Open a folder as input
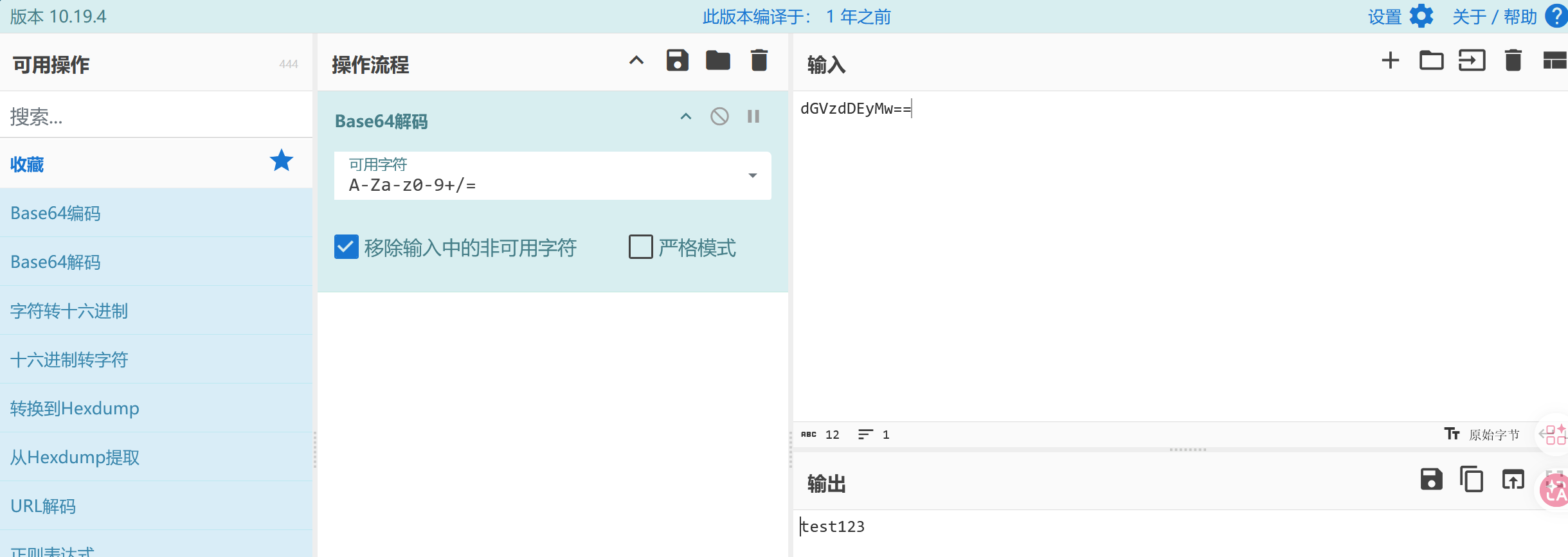This screenshot has width=1568, height=557. tap(1431, 60)
